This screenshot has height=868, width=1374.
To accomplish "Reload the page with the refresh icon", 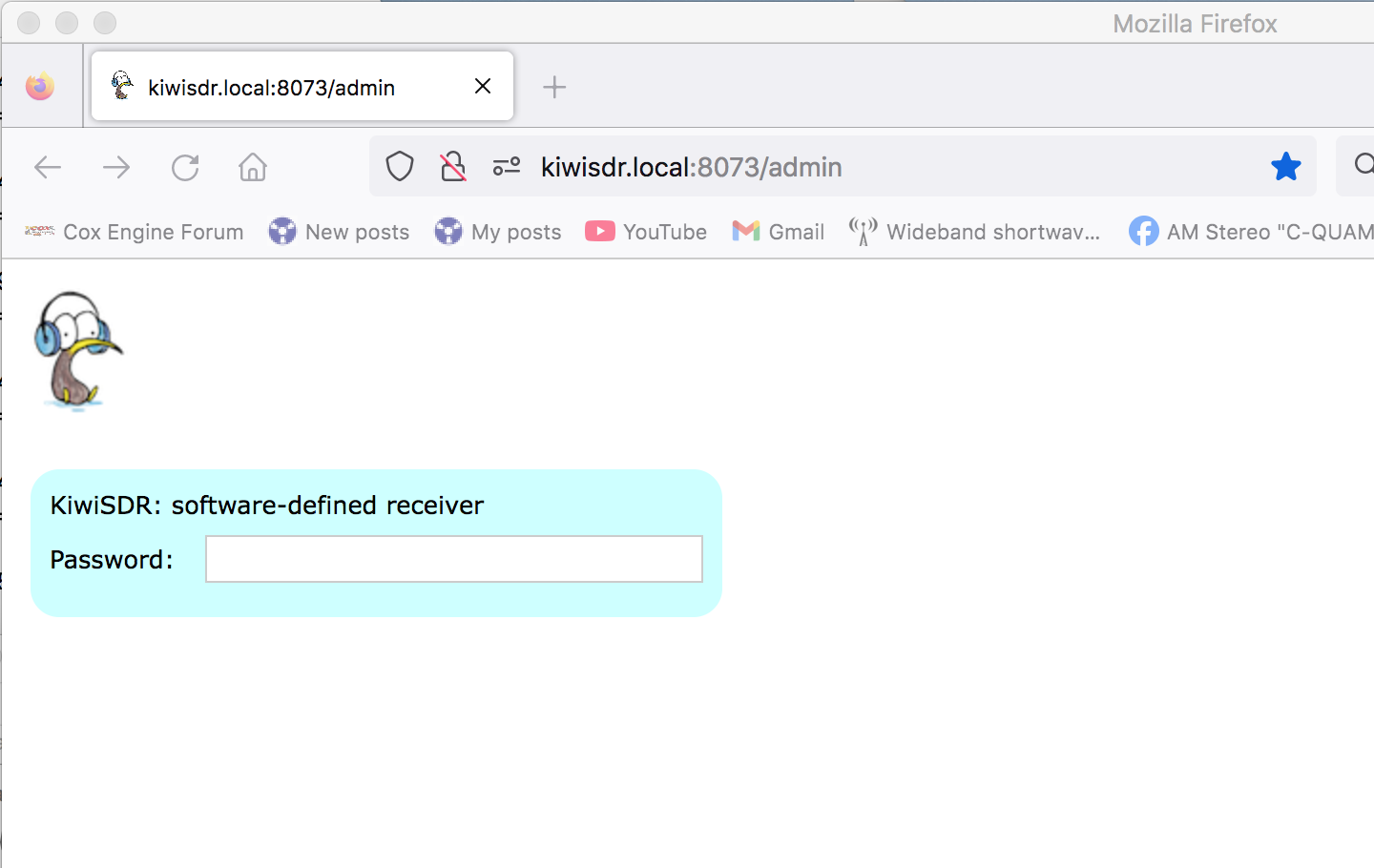I will click(x=185, y=168).
